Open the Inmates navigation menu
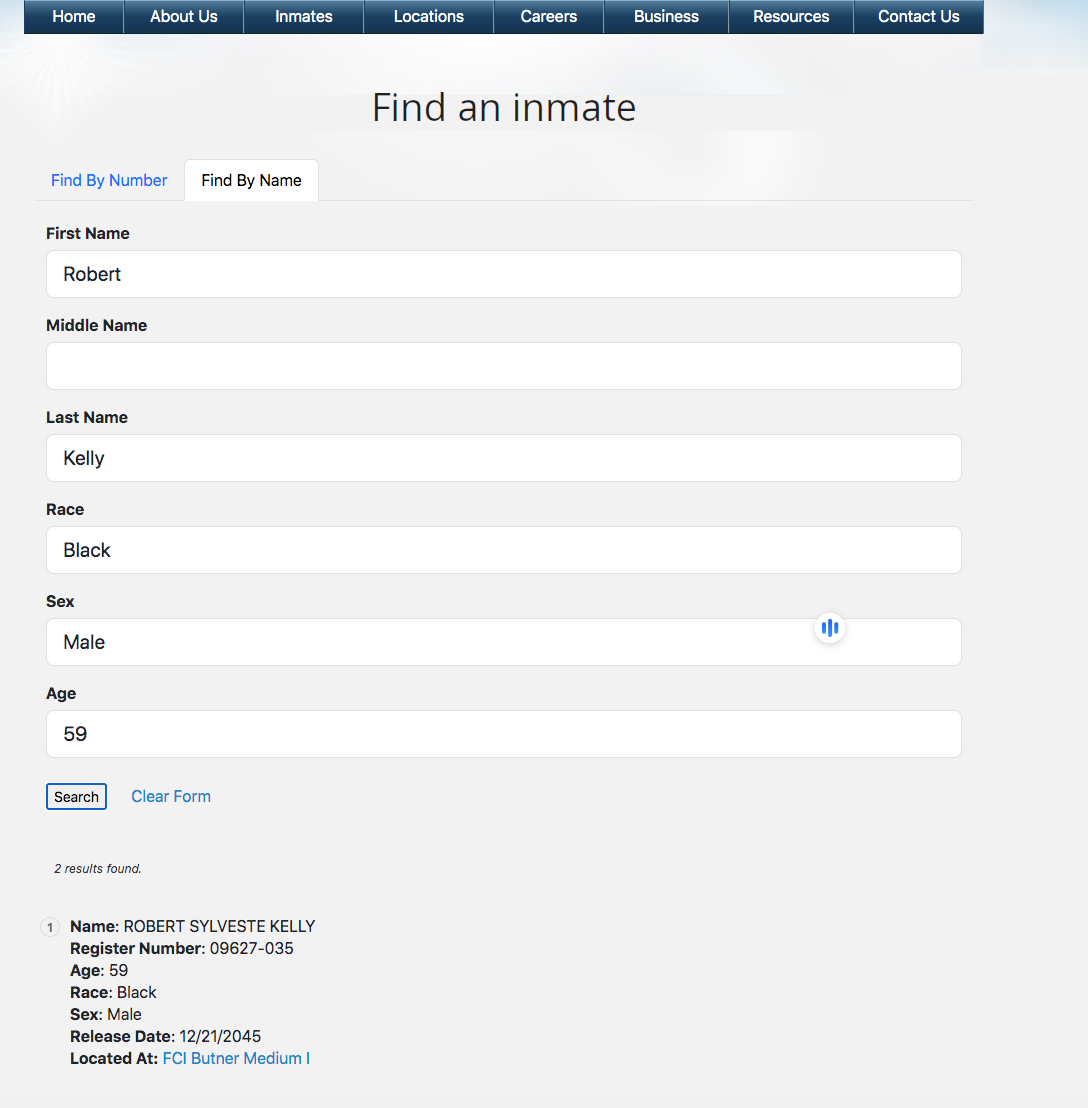This screenshot has height=1108, width=1088. point(304,17)
